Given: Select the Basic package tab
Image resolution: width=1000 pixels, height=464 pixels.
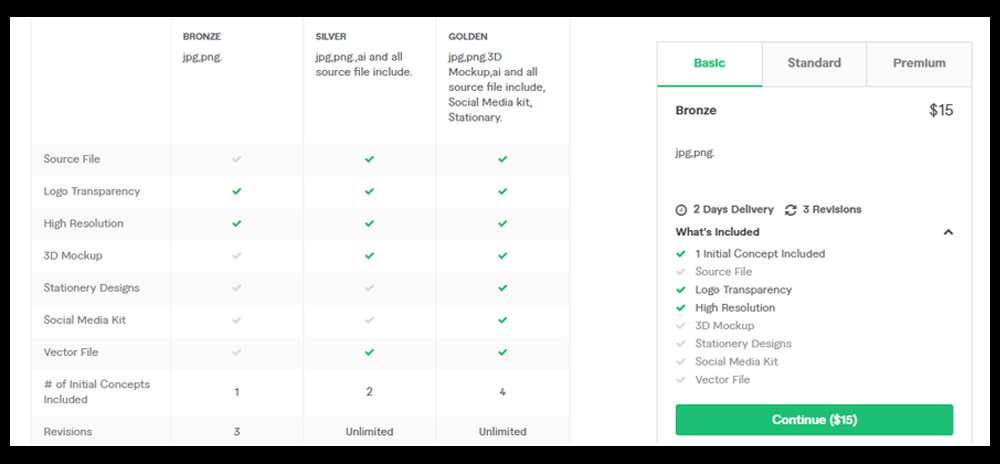Looking at the screenshot, I should tap(710, 63).
